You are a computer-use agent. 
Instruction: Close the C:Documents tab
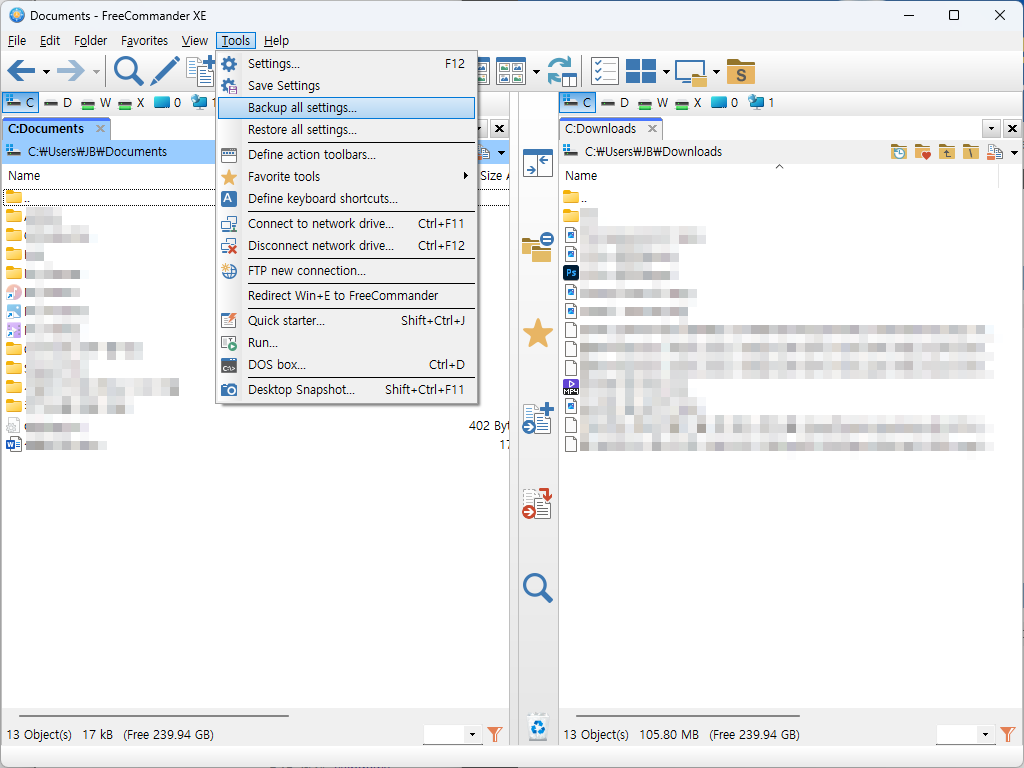pyautogui.click(x=100, y=129)
